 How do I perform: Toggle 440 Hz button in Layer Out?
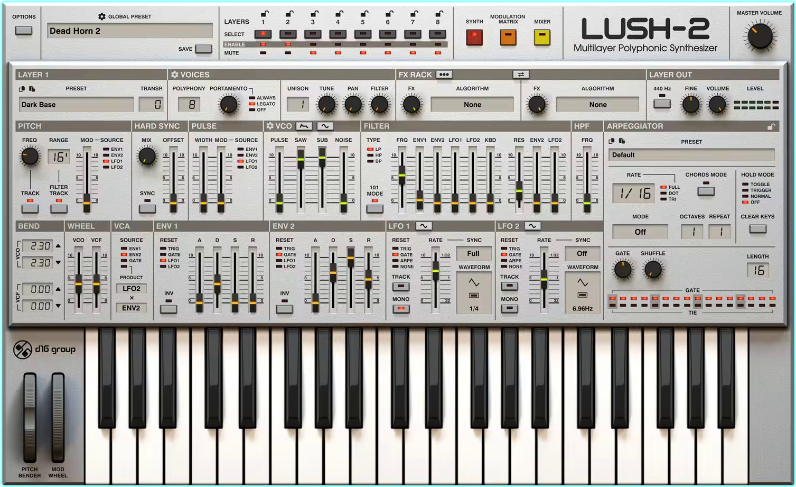(x=662, y=104)
